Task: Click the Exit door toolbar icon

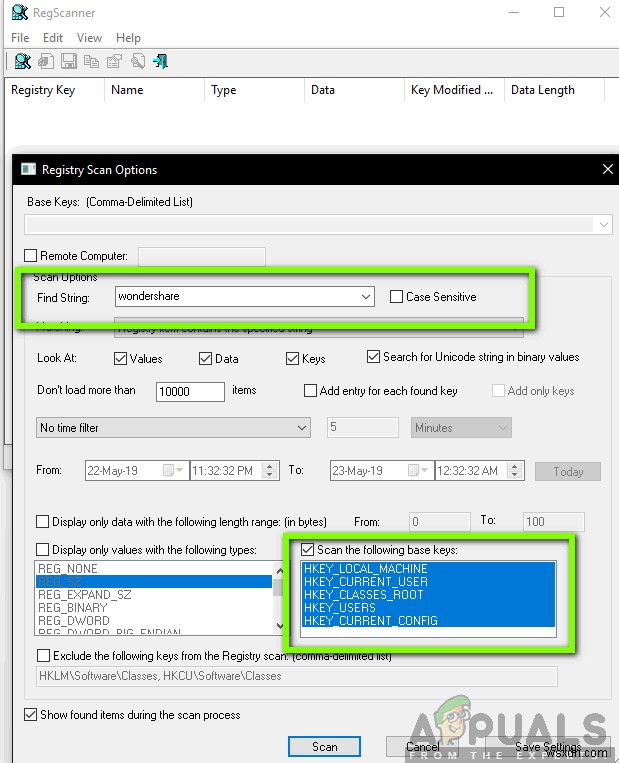Action: 161,61
